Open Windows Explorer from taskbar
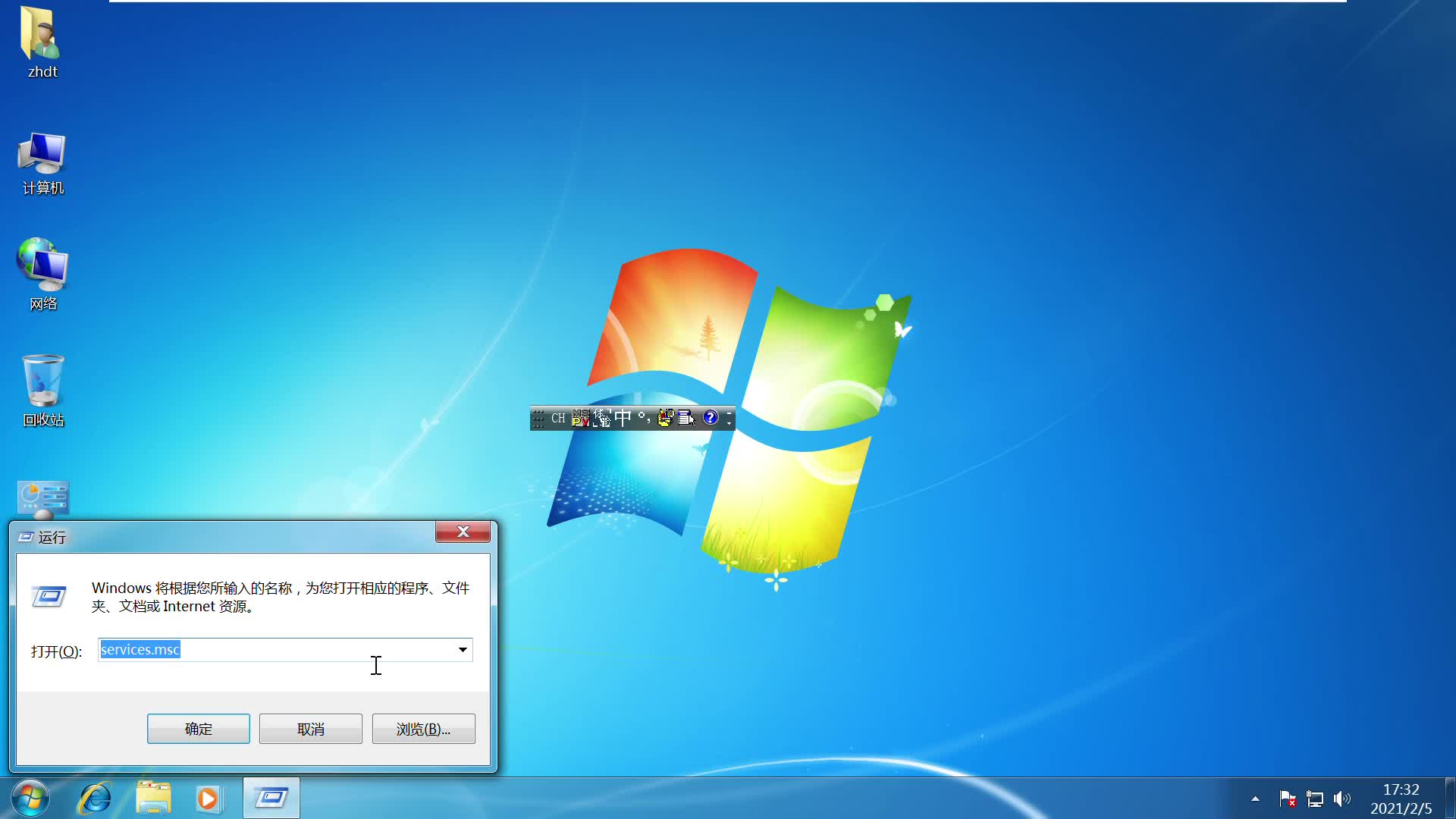 click(x=153, y=798)
